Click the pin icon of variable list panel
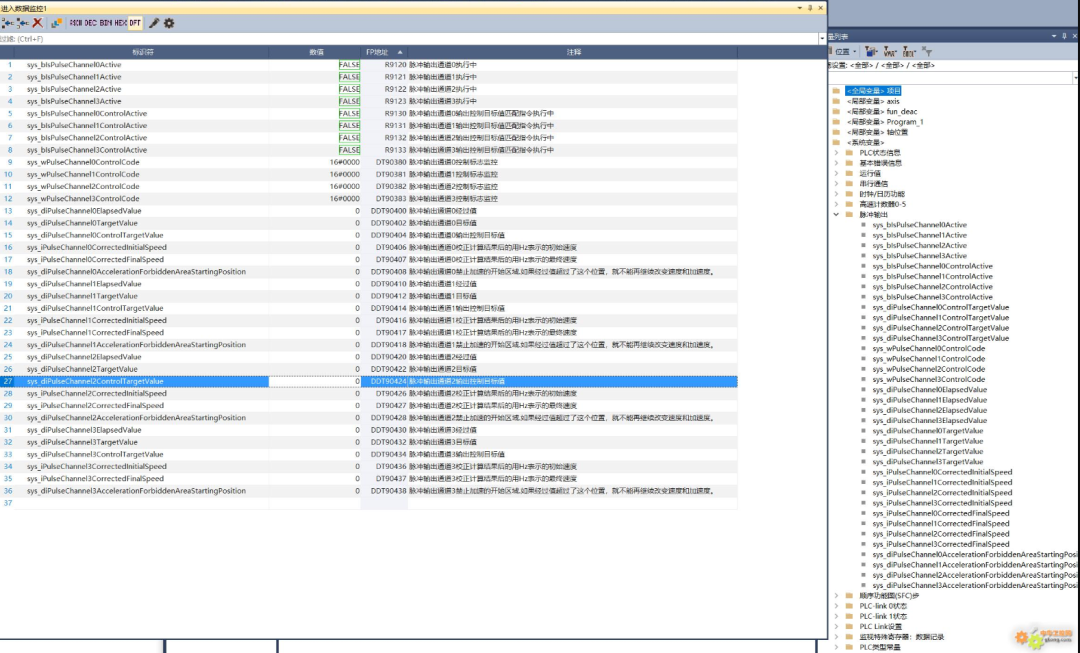Screen dimensions: 1080x653 click(x=1062, y=36)
